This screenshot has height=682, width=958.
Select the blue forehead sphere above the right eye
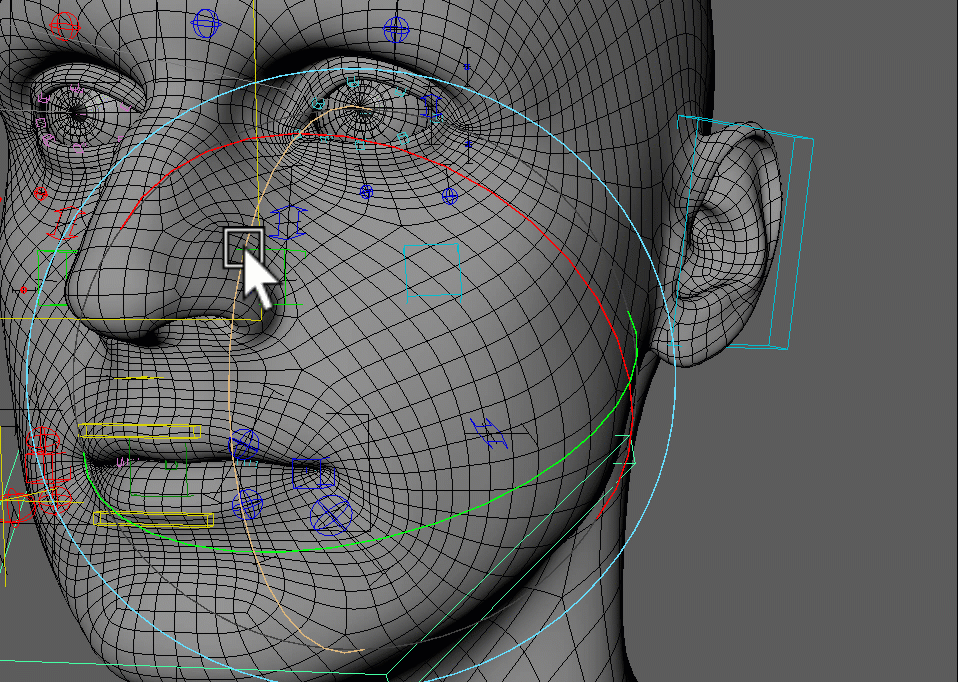(x=396, y=29)
